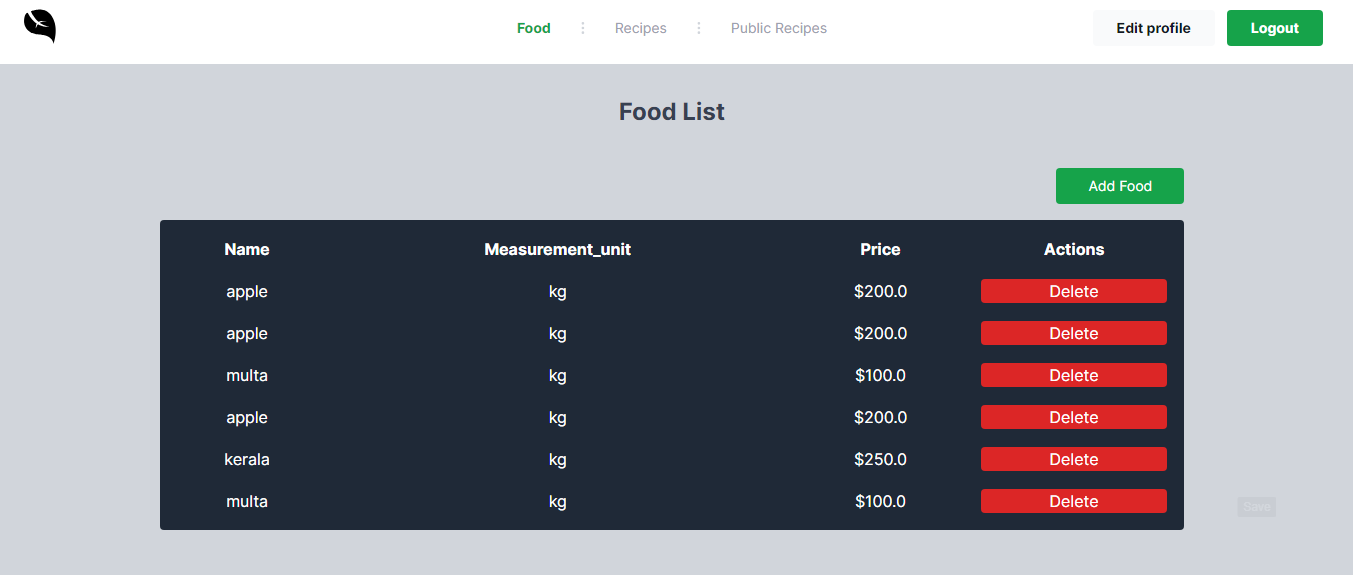The height and width of the screenshot is (575, 1353).
Task: Select the kerala name cell
Action: click(x=247, y=459)
